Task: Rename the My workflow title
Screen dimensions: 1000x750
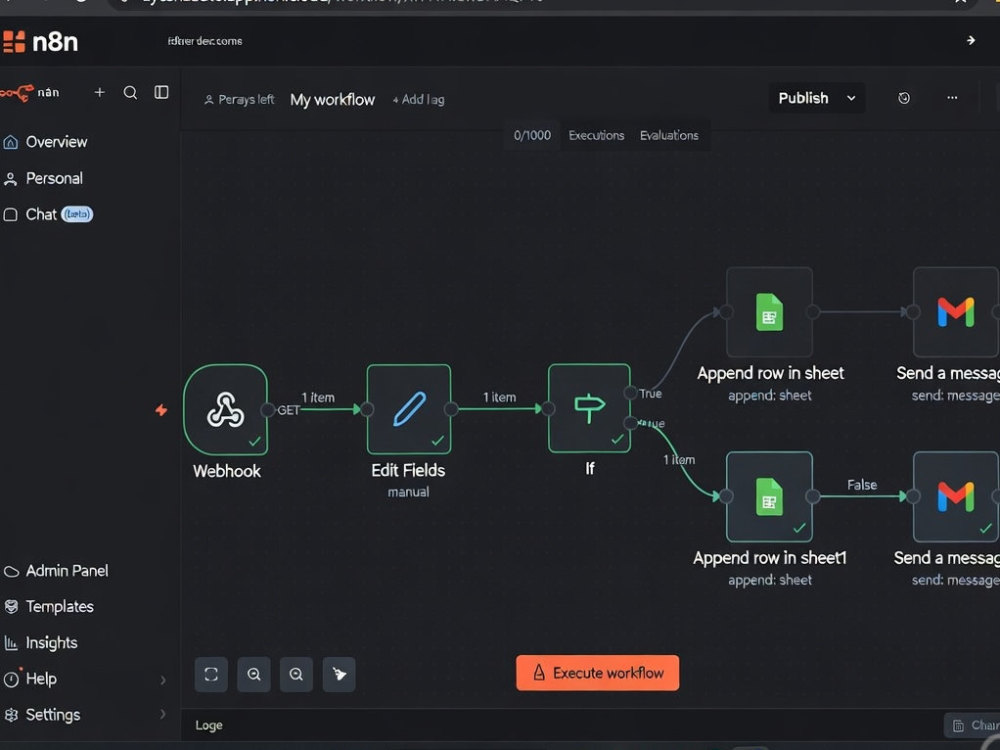Action: (332, 100)
